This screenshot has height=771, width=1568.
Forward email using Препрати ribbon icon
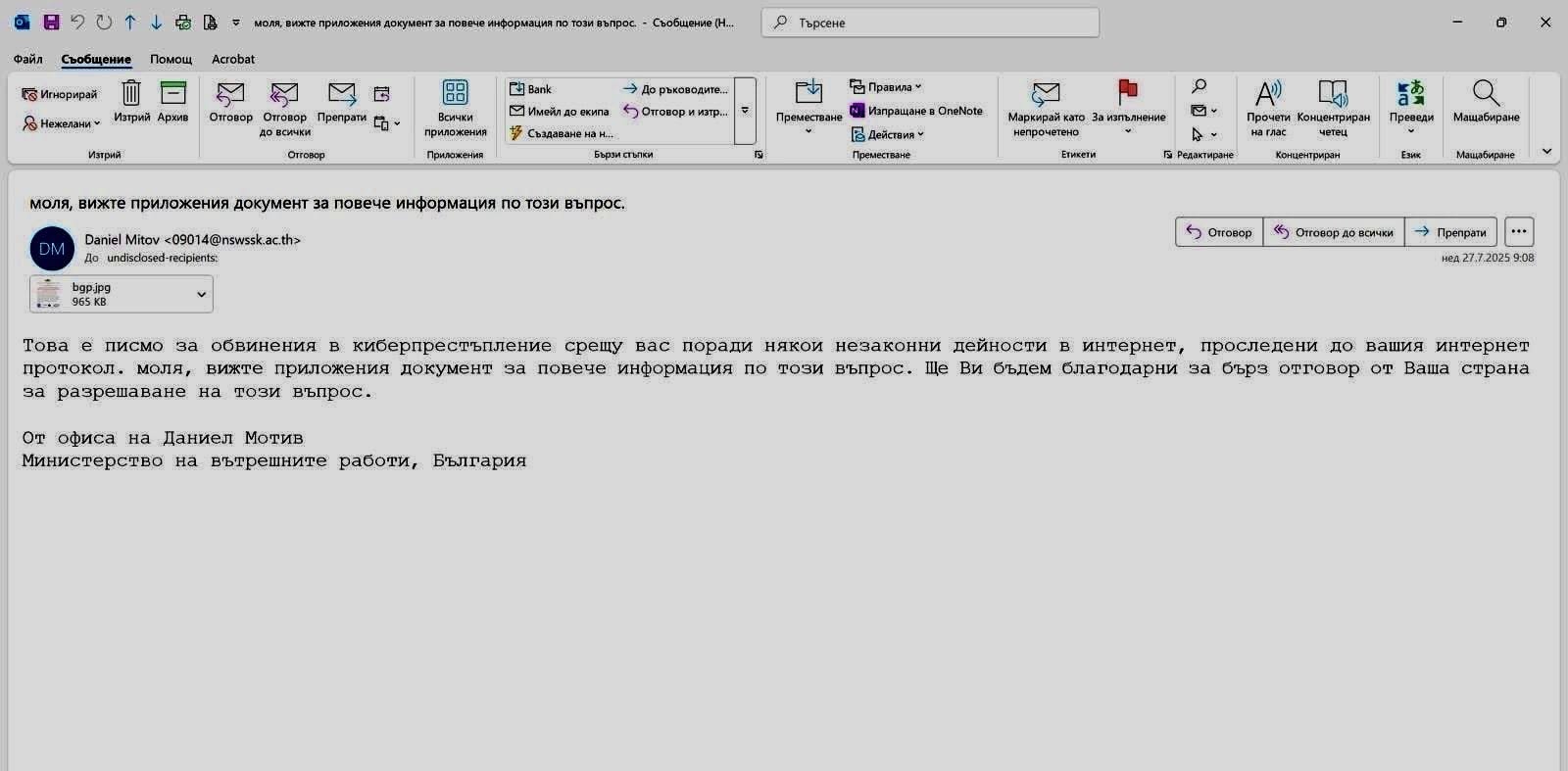coord(341,95)
